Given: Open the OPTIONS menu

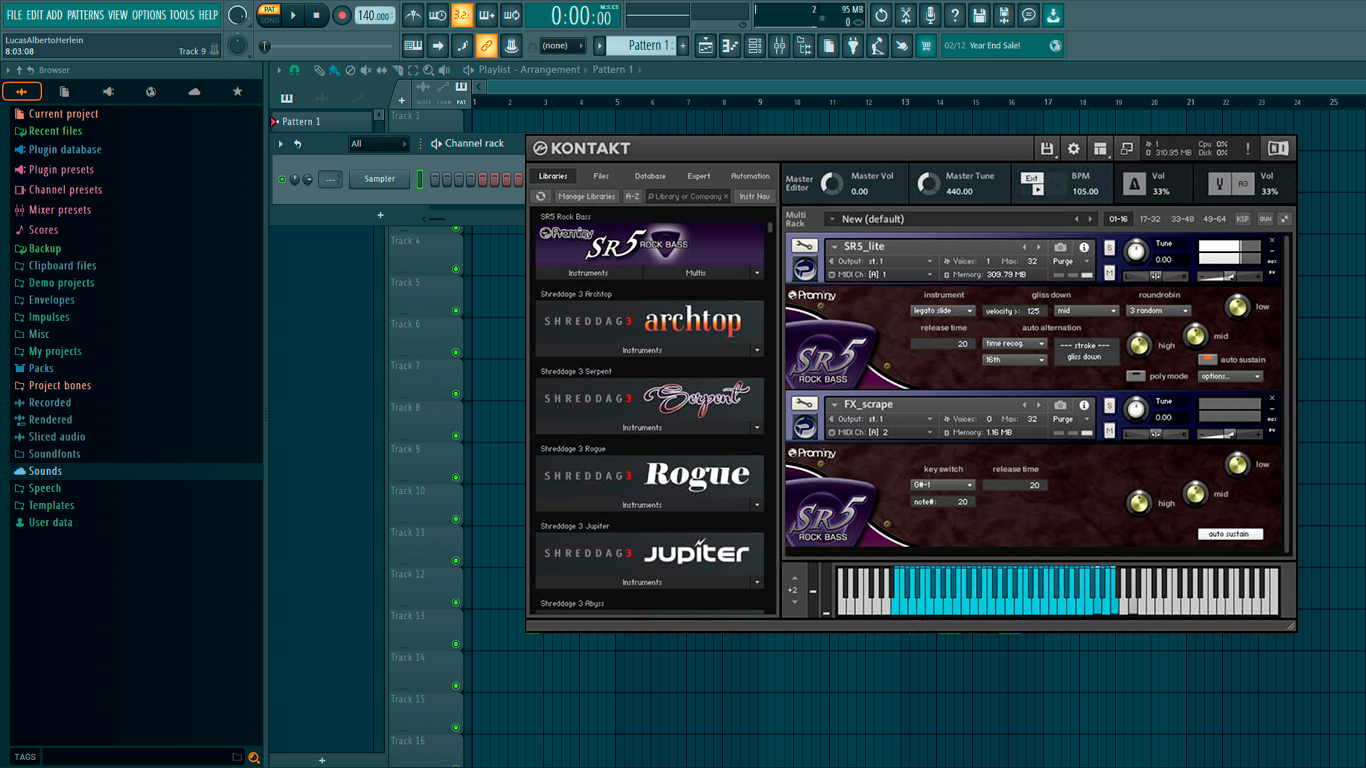Looking at the screenshot, I should [149, 15].
